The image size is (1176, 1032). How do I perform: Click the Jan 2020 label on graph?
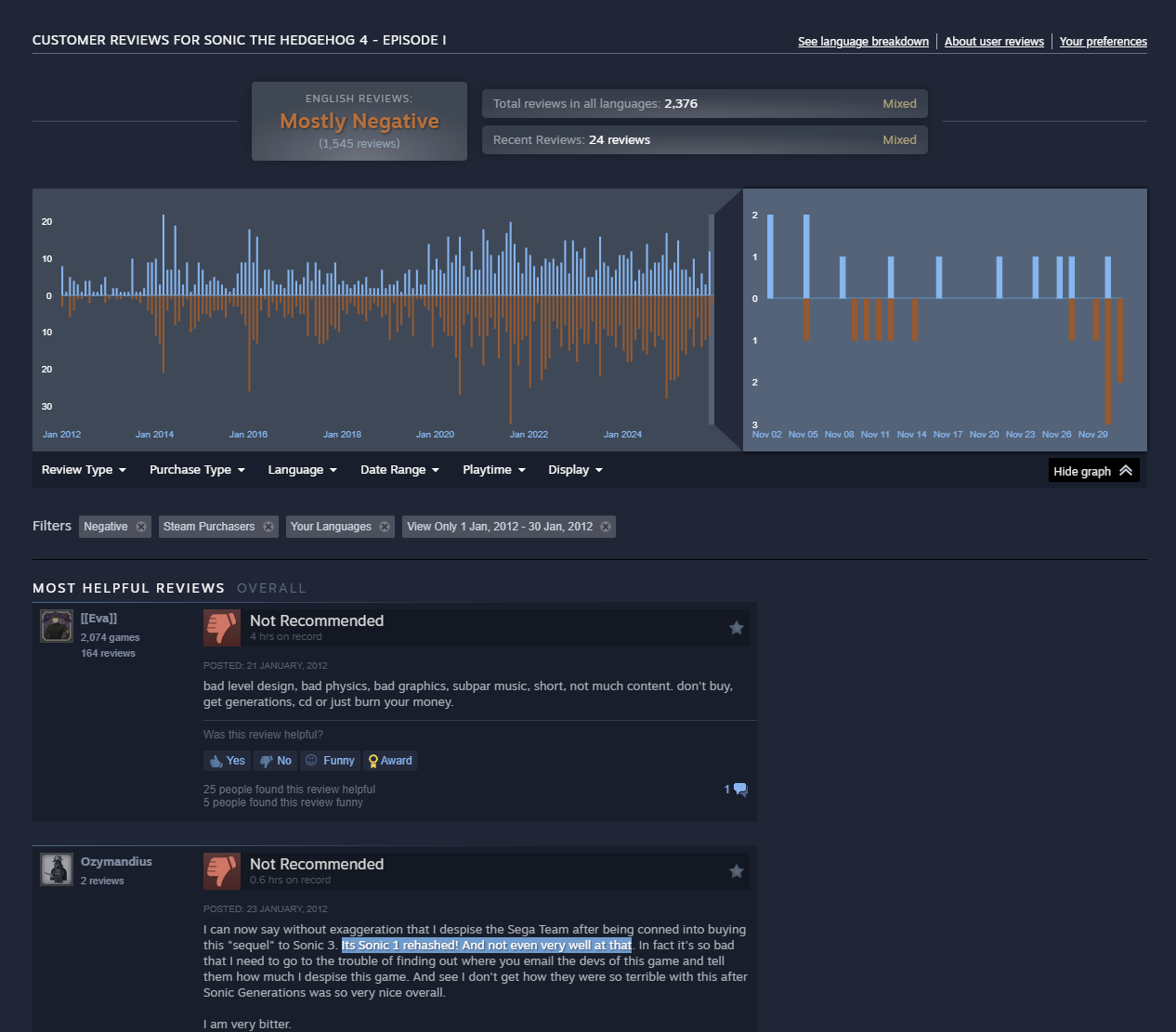point(435,435)
